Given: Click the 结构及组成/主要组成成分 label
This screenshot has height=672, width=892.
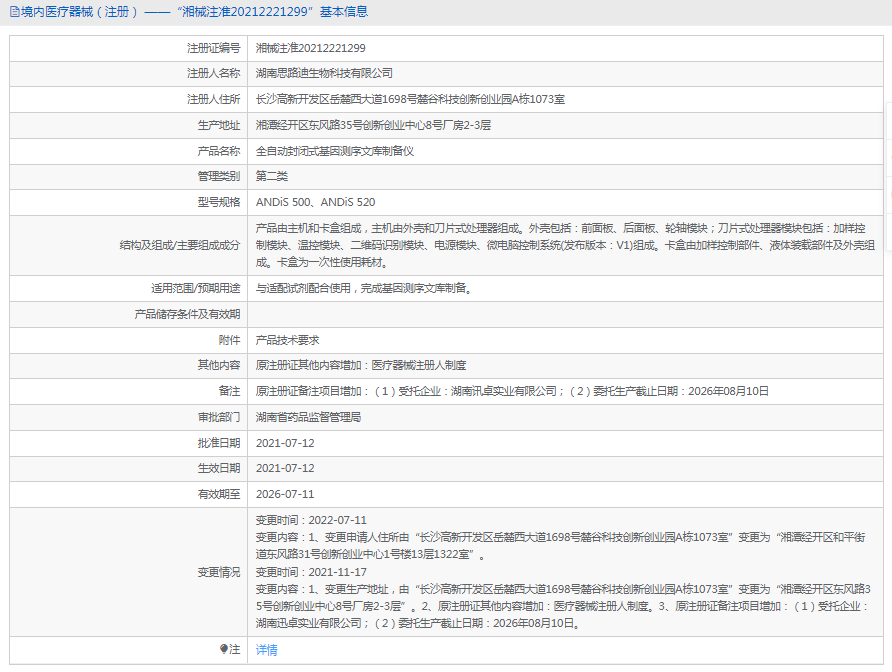Looking at the screenshot, I should pos(180,245).
